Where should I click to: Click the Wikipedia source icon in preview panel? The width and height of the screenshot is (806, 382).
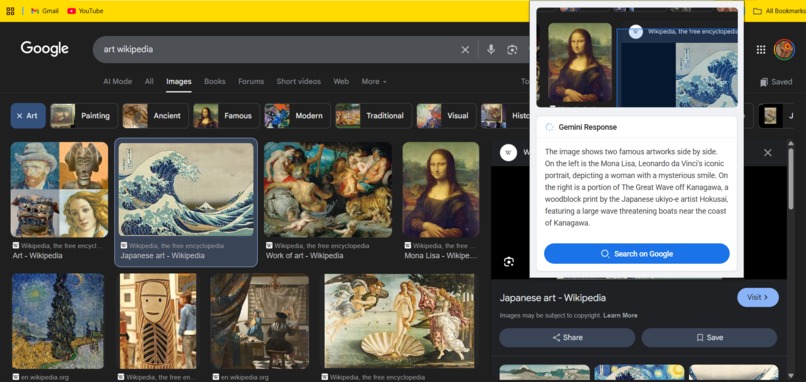[508, 153]
